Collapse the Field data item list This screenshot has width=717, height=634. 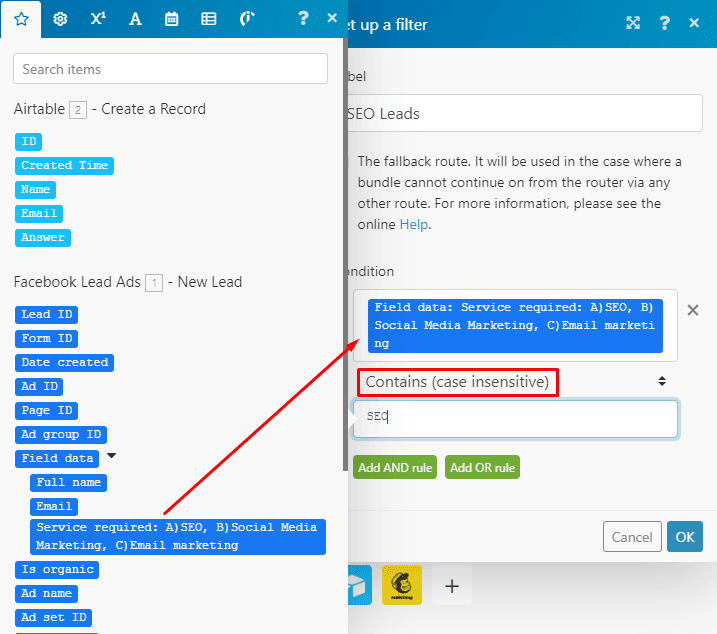coord(112,457)
